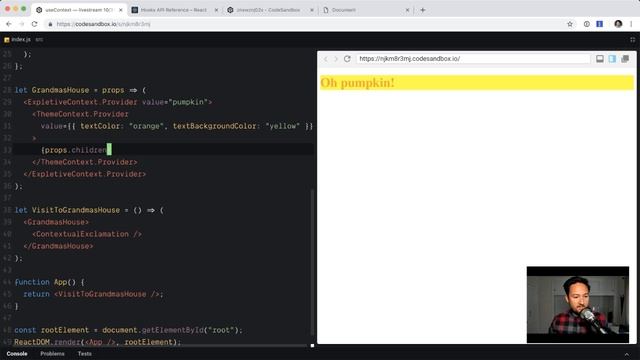Bookmark the page with the star icon
Viewport: 640px width, 360px height.
570,24
